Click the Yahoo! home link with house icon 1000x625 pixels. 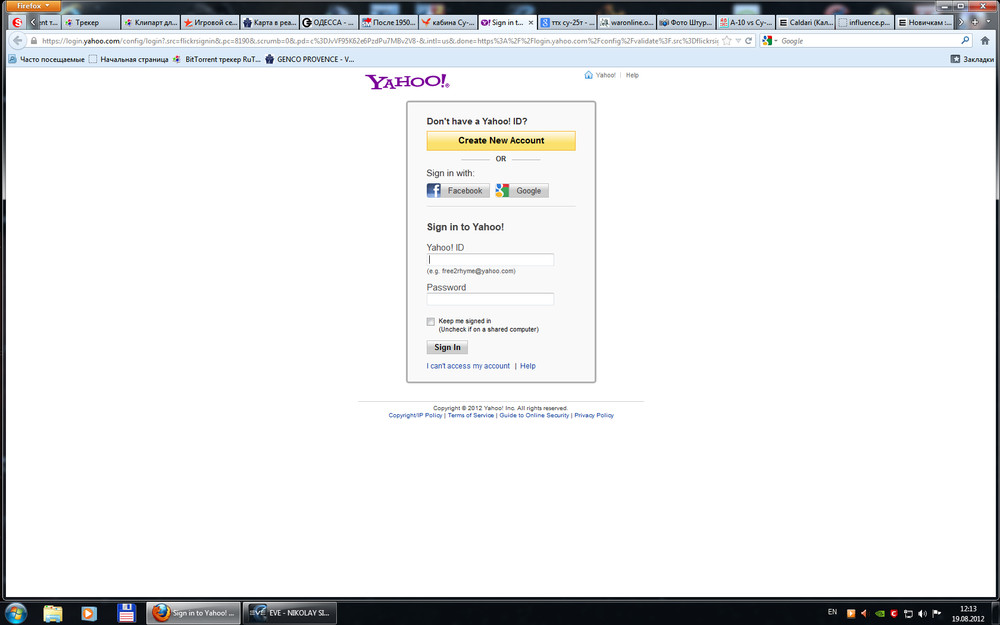[599, 75]
